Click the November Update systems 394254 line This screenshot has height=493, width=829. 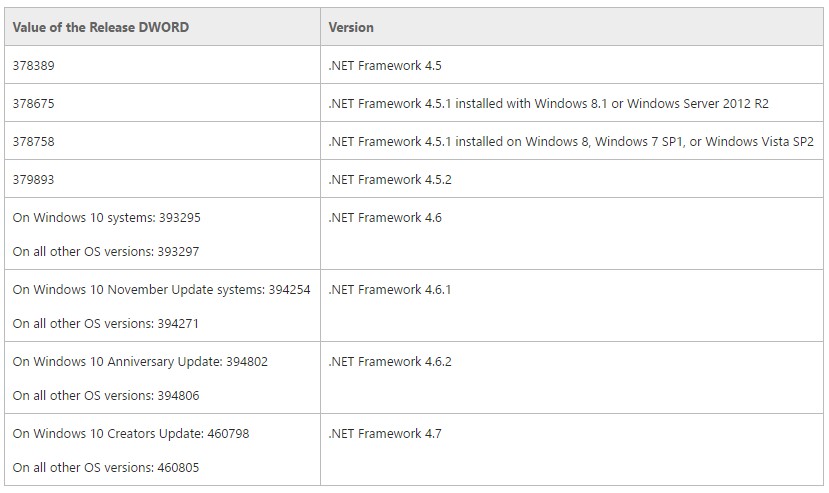tap(161, 289)
